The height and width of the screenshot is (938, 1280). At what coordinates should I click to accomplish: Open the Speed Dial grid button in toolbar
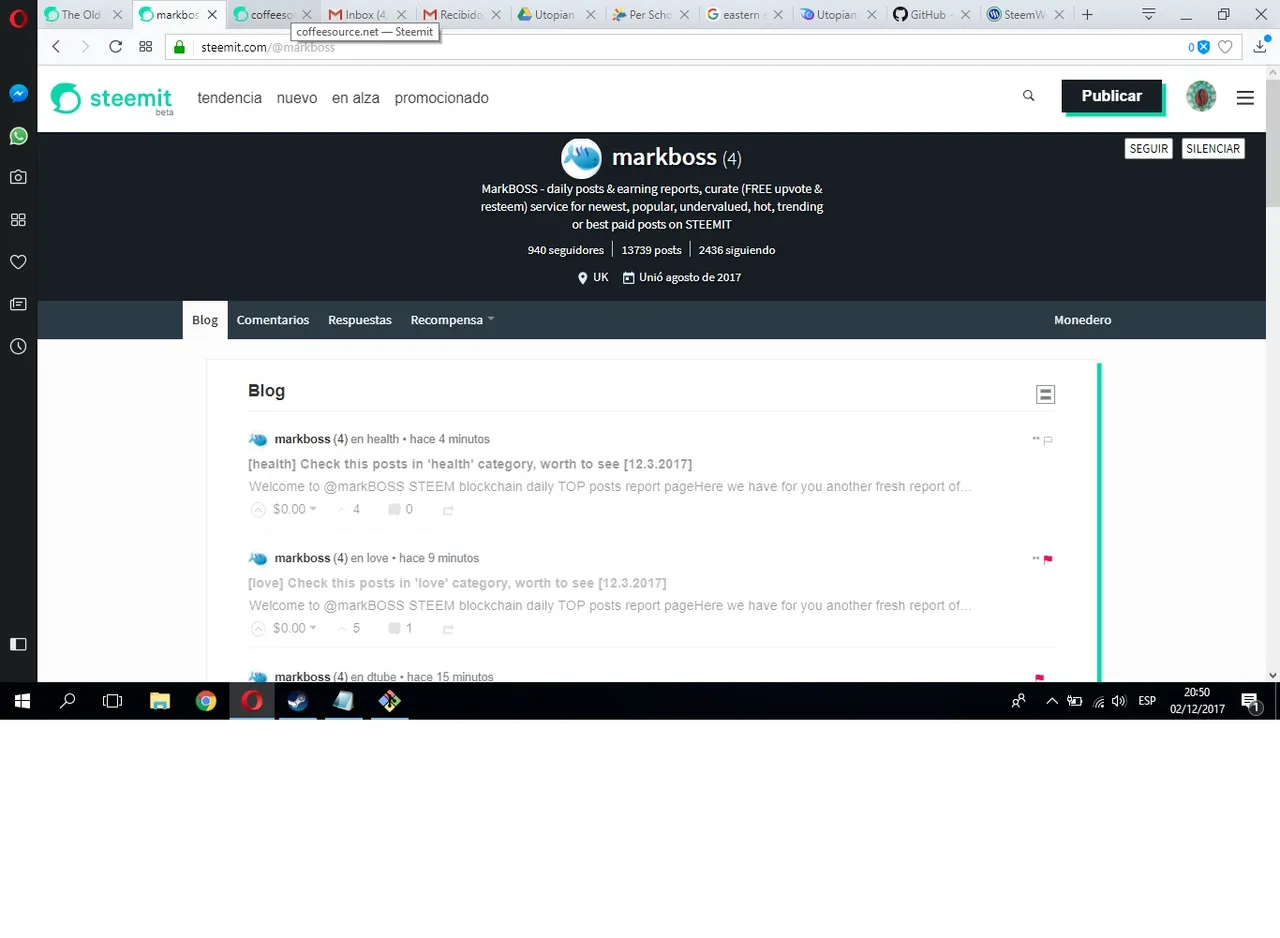[145, 47]
